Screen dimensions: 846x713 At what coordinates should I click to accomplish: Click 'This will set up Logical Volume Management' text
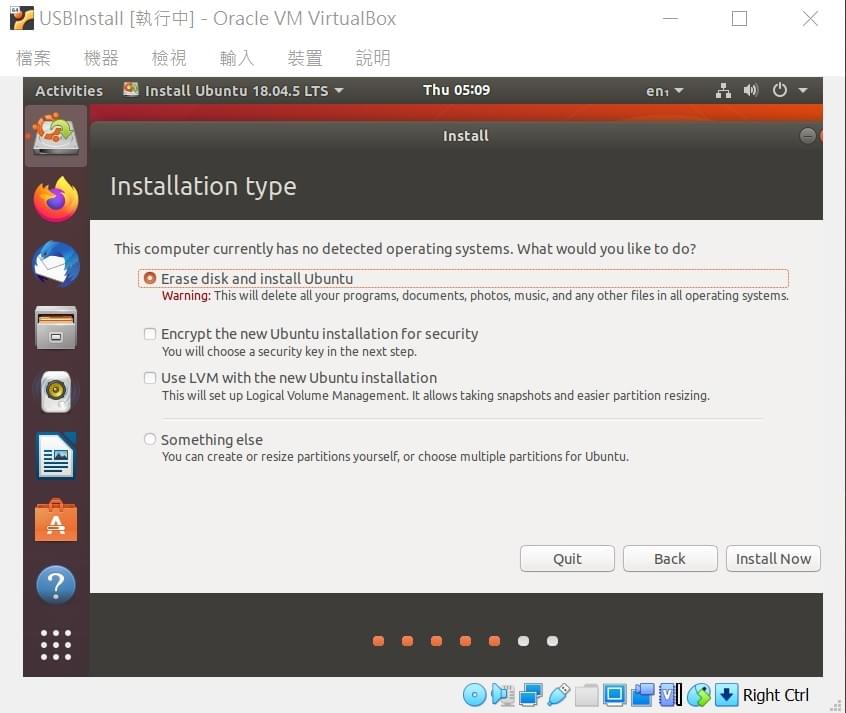point(436,396)
